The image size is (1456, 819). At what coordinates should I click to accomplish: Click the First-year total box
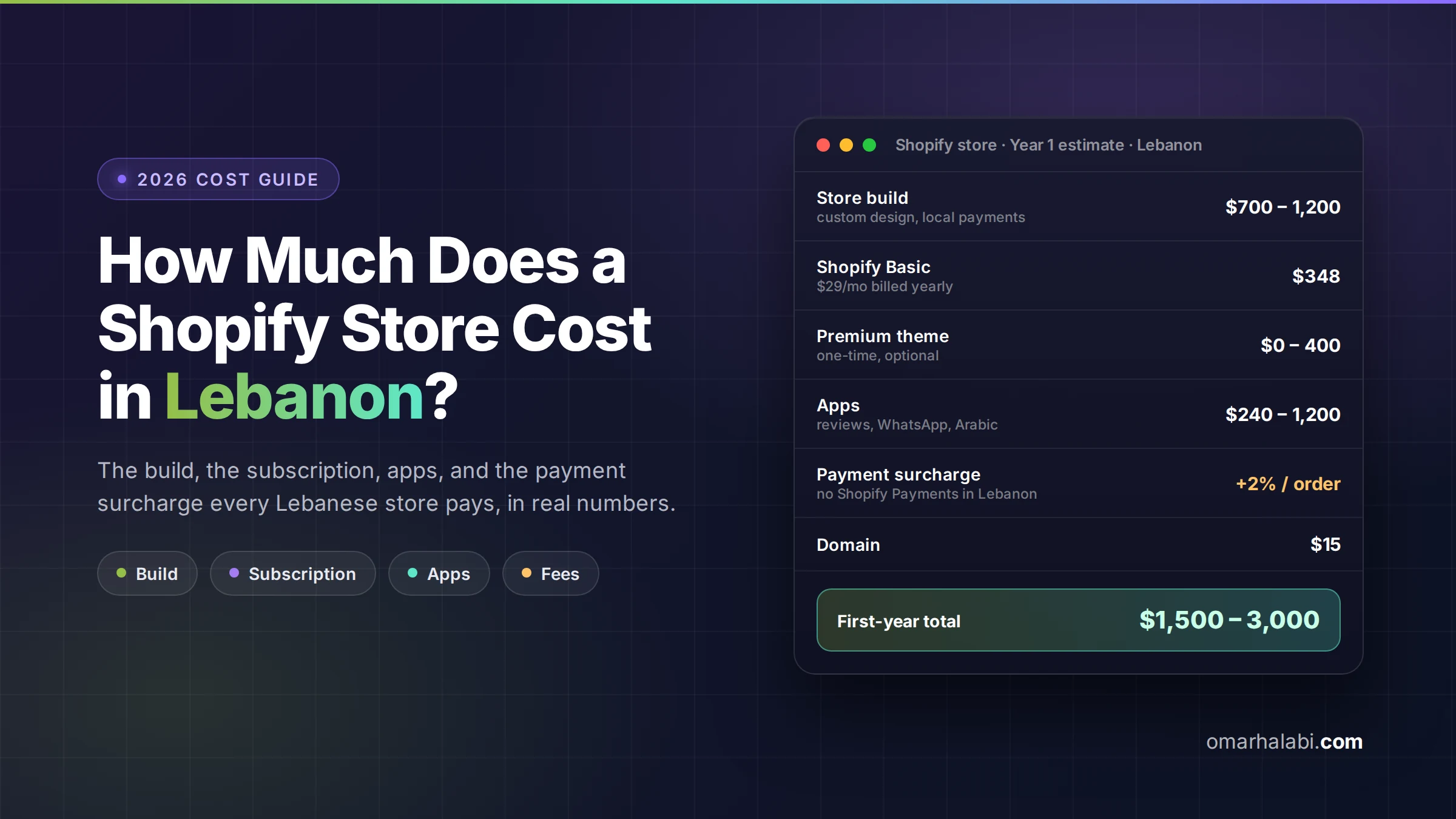tap(1078, 620)
